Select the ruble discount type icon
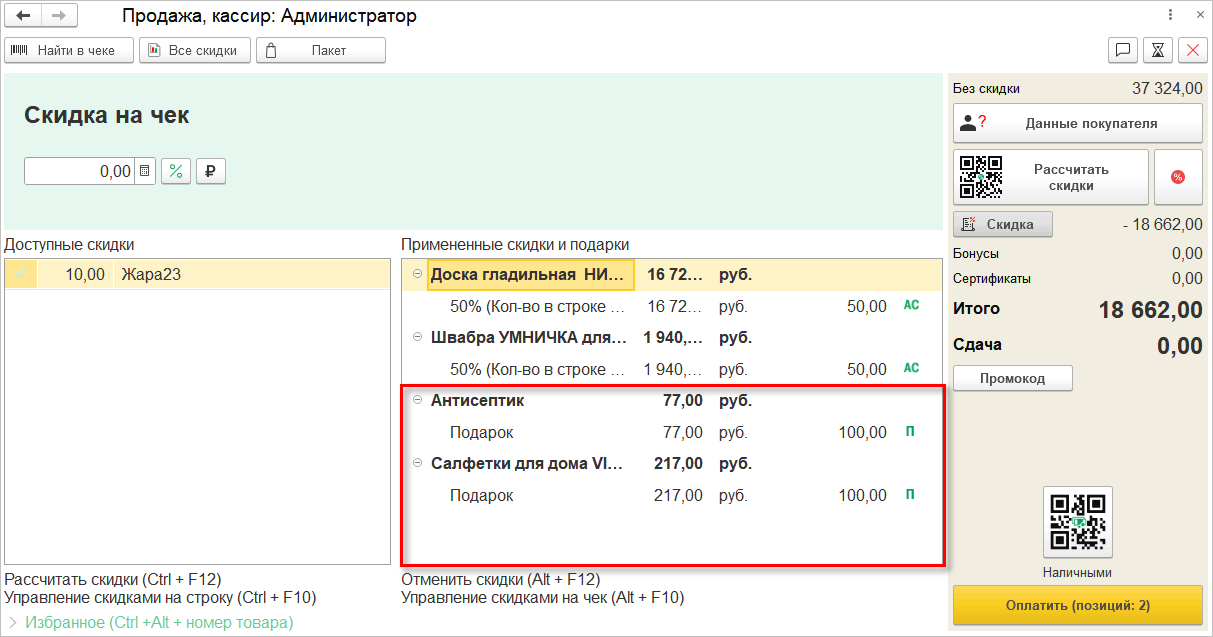1213x637 pixels. tap(210, 171)
